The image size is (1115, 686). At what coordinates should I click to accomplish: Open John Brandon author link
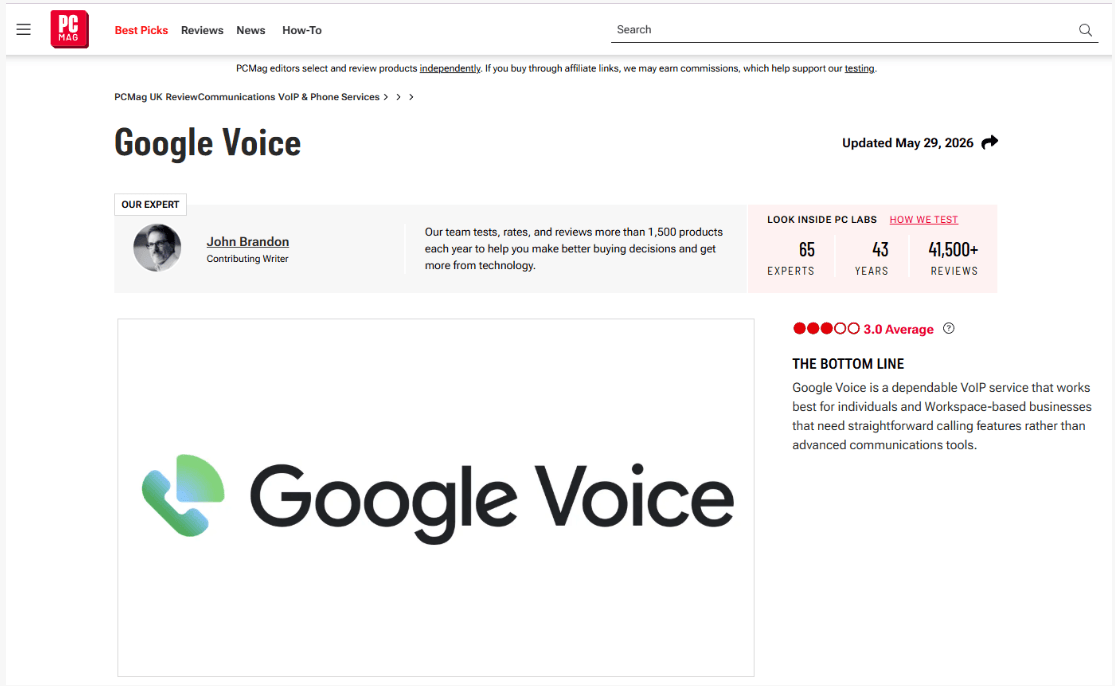247,242
